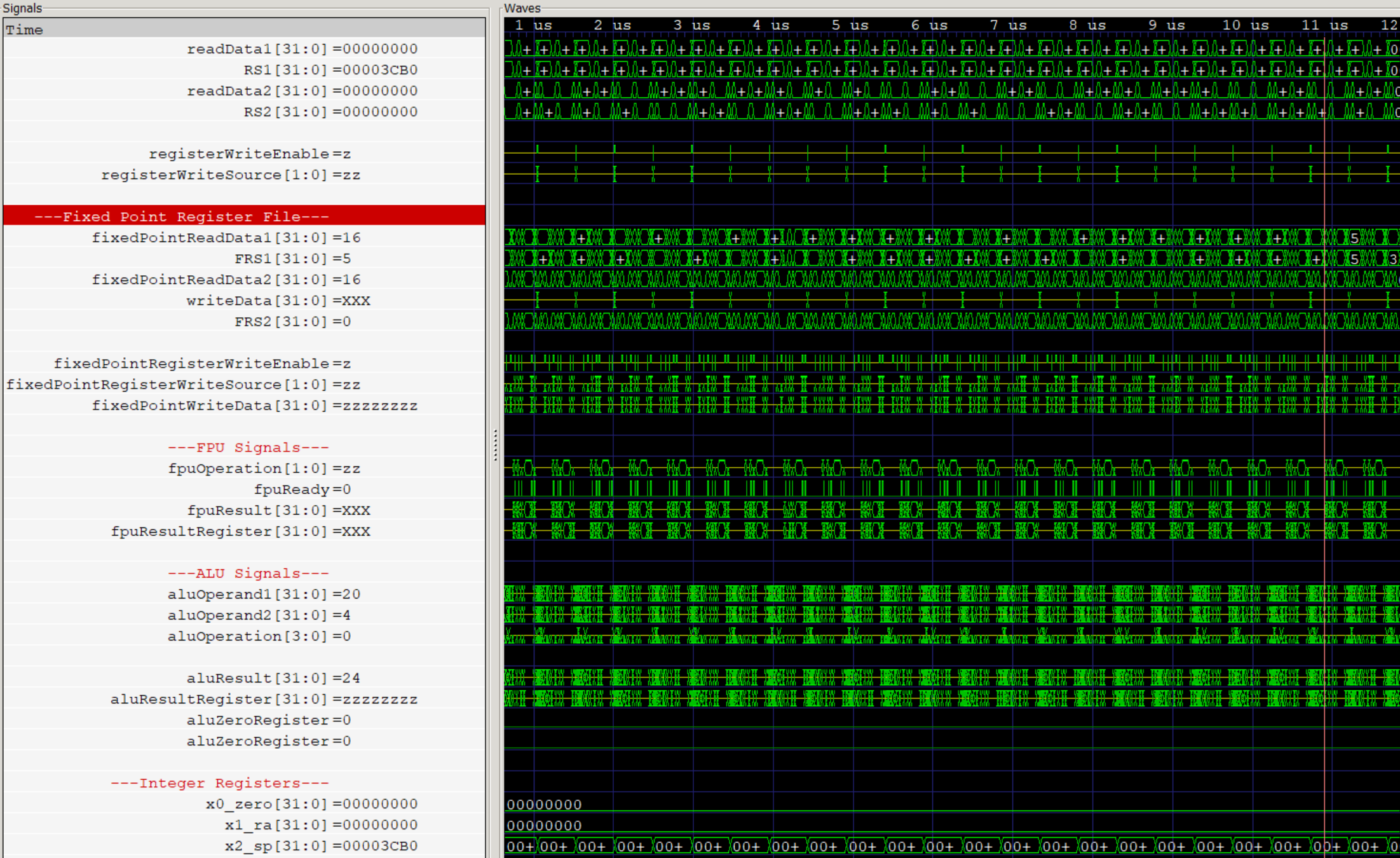
Task: Select the fpuResult[31:0] signal
Action: tap(245, 510)
